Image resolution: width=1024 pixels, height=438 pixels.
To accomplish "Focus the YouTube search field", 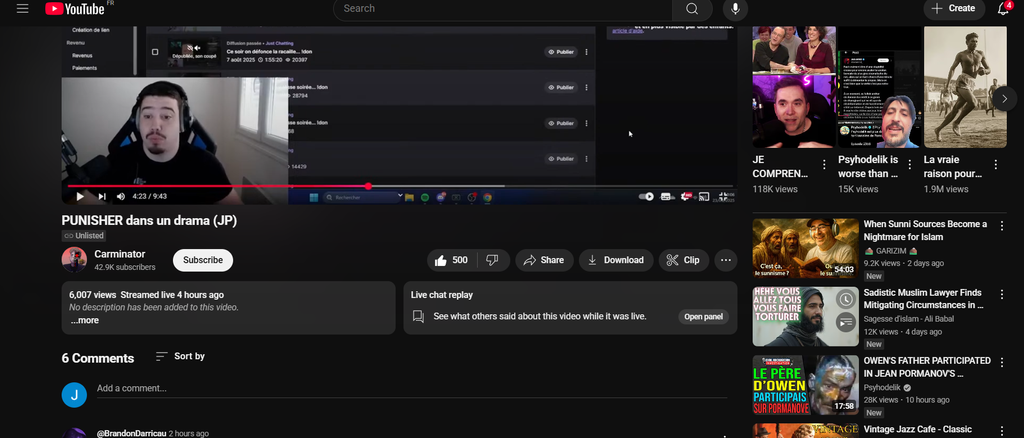I will (x=503, y=8).
